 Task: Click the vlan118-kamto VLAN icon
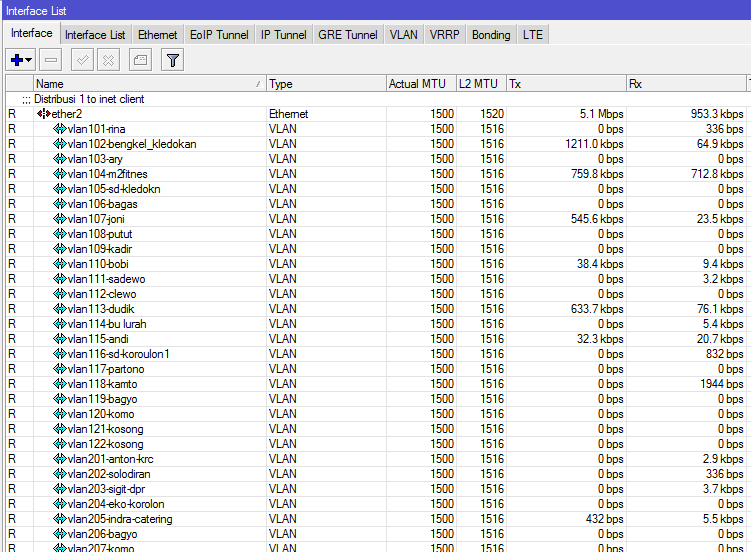59,384
